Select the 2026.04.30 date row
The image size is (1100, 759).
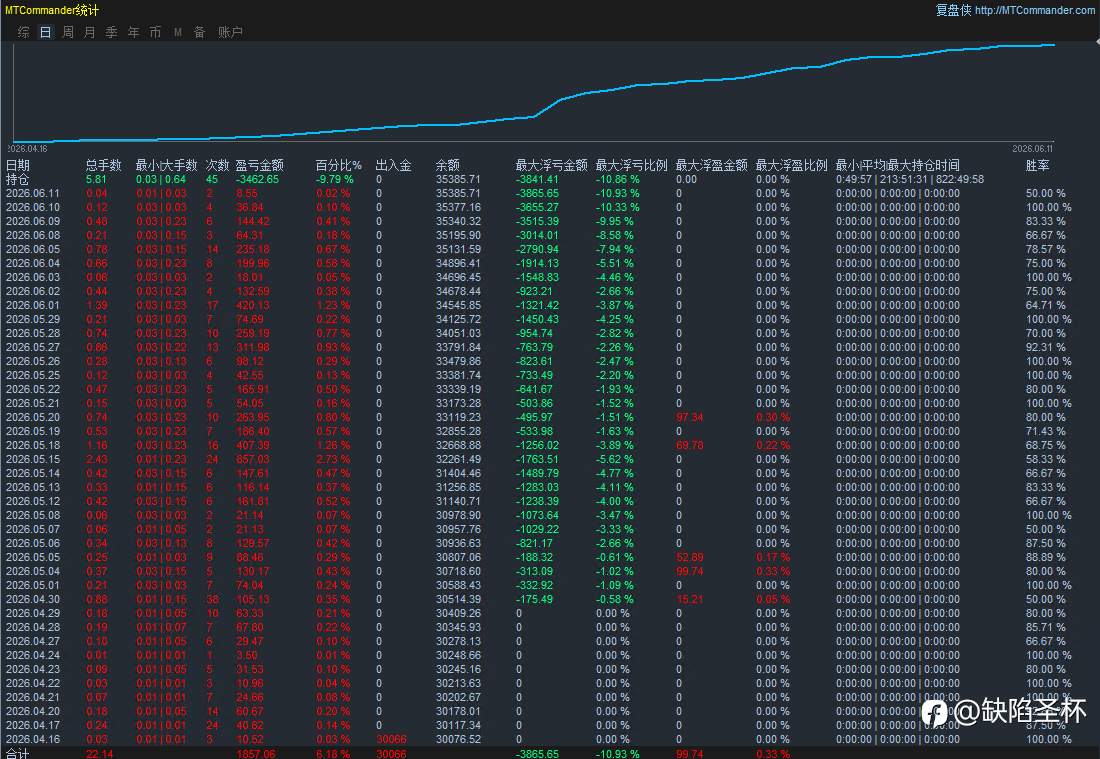point(33,600)
